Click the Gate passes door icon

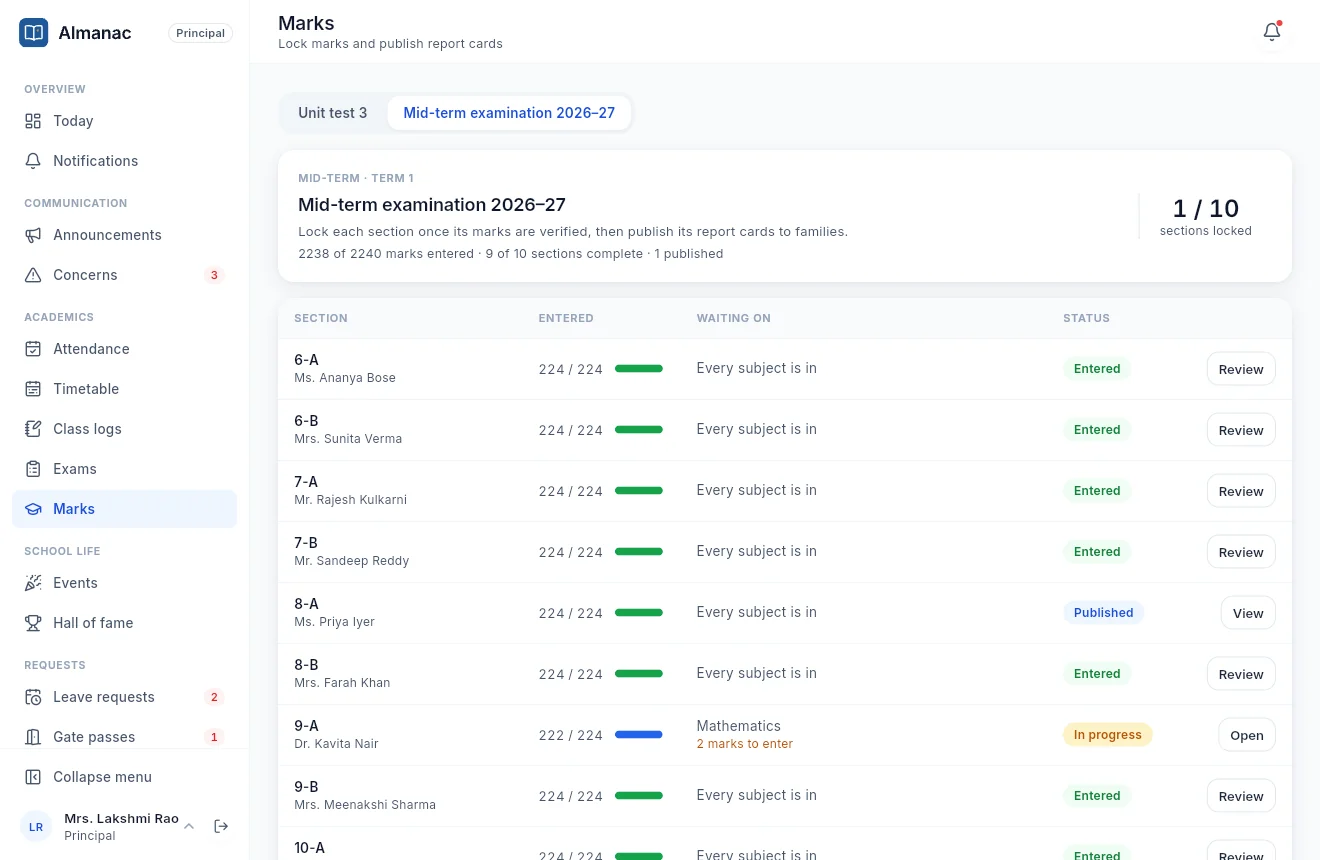[33, 737]
